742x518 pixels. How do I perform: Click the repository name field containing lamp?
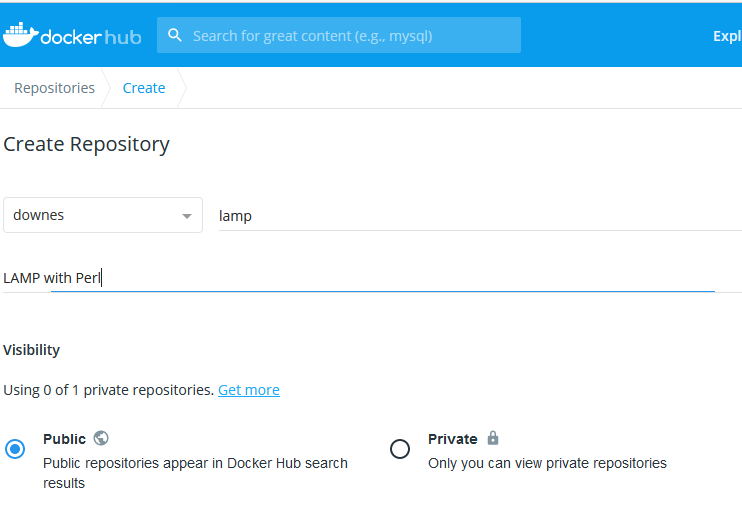click(x=480, y=216)
